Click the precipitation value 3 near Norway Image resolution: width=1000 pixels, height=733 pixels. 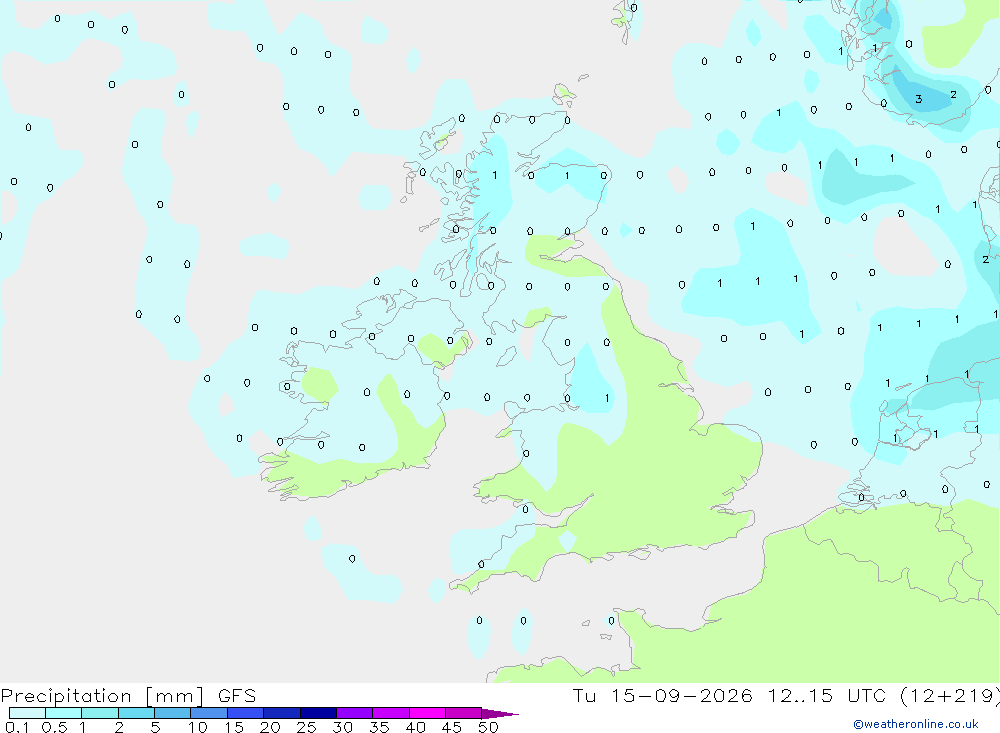(918, 99)
